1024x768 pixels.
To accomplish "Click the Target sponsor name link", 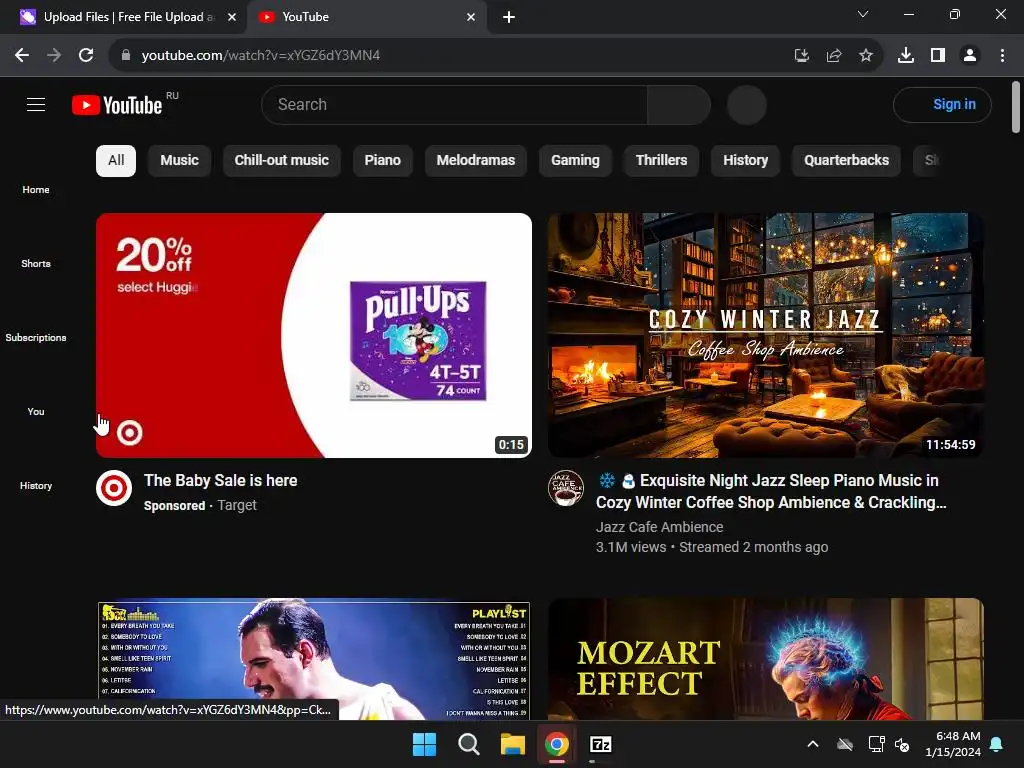I will (237, 505).
